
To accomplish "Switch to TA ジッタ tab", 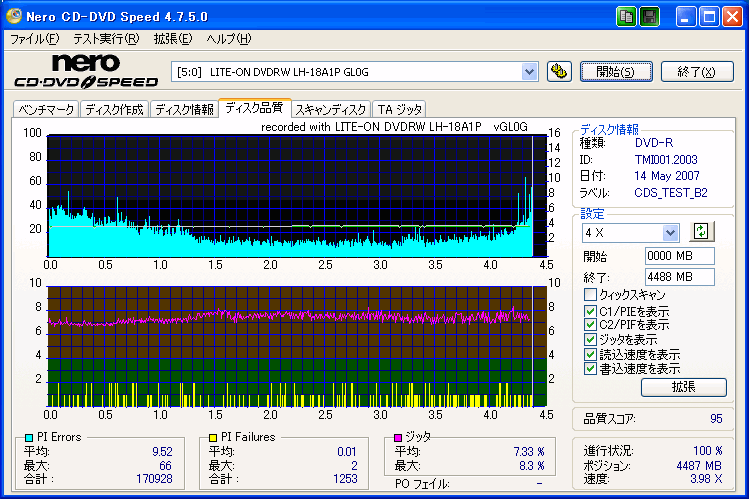I will pos(399,109).
